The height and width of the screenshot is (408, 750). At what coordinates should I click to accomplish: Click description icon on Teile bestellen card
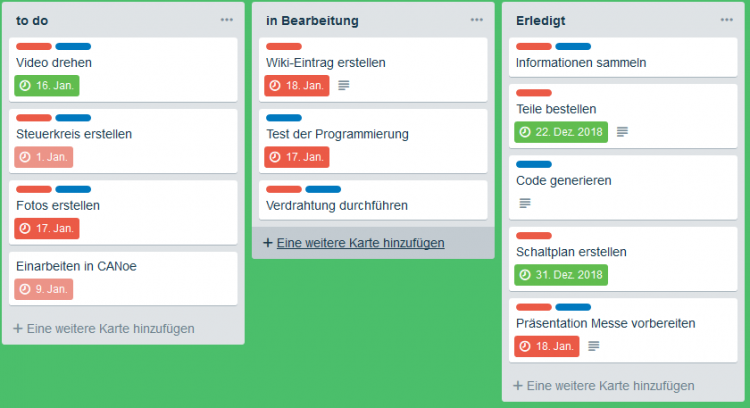tap(622, 132)
